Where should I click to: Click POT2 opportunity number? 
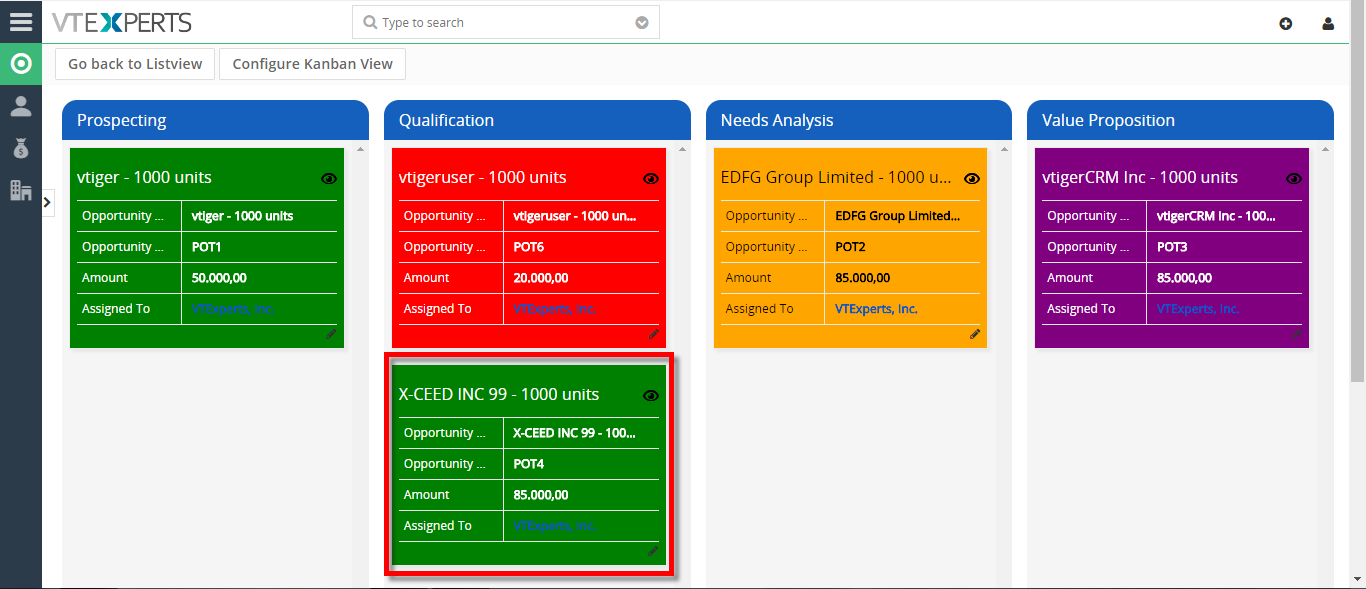(850, 247)
